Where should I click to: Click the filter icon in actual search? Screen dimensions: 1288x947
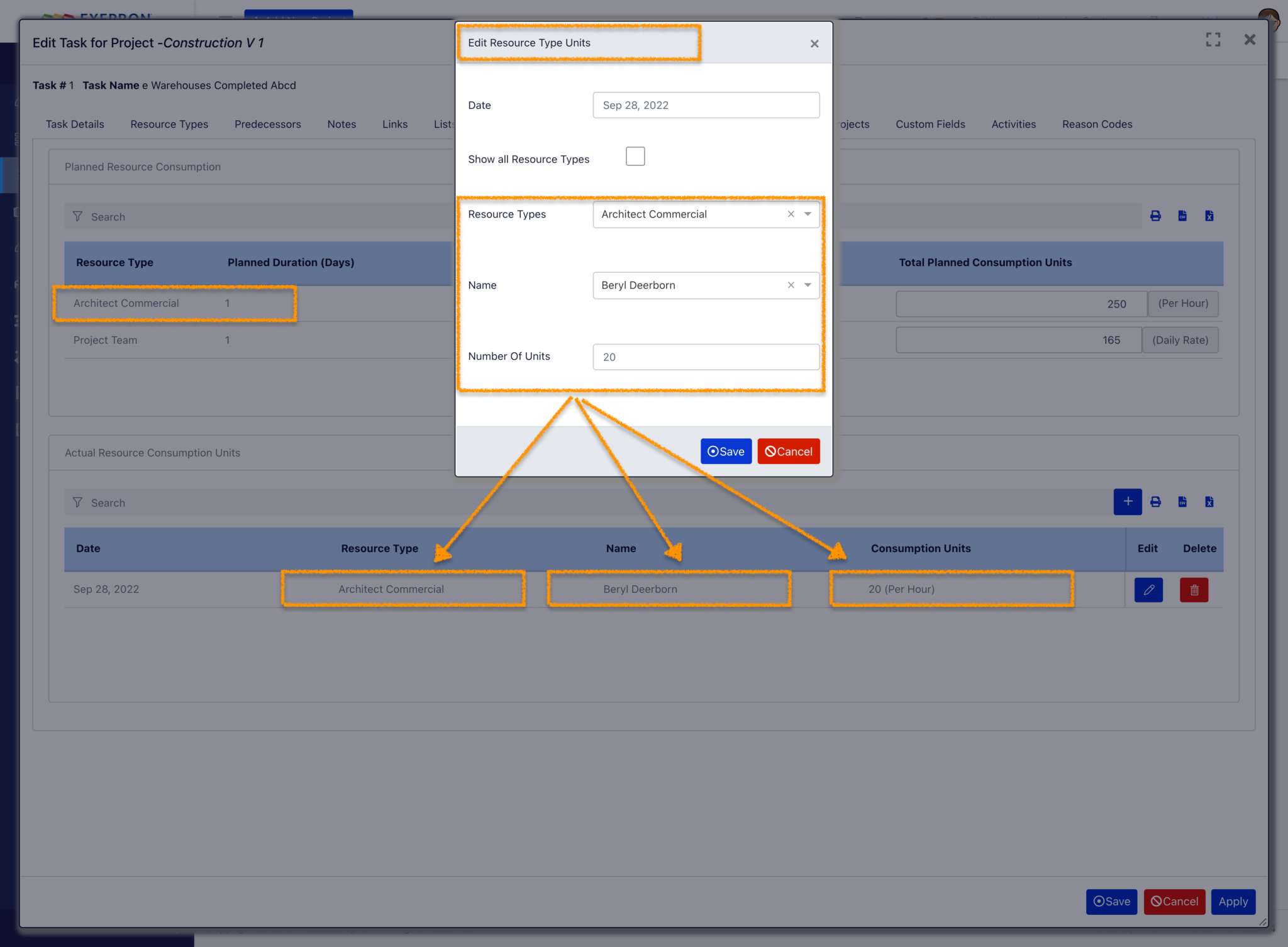coord(77,502)
